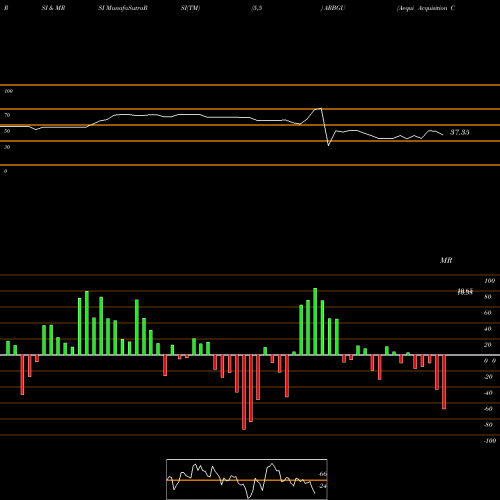
Task: Click the -60 label on MR scale
Action: tap(488, 409)
